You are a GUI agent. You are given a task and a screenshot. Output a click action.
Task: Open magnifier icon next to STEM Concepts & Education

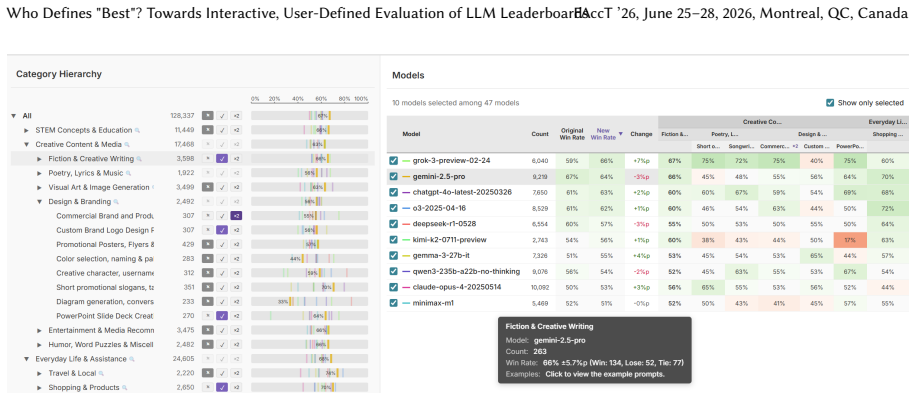point(138,130)
